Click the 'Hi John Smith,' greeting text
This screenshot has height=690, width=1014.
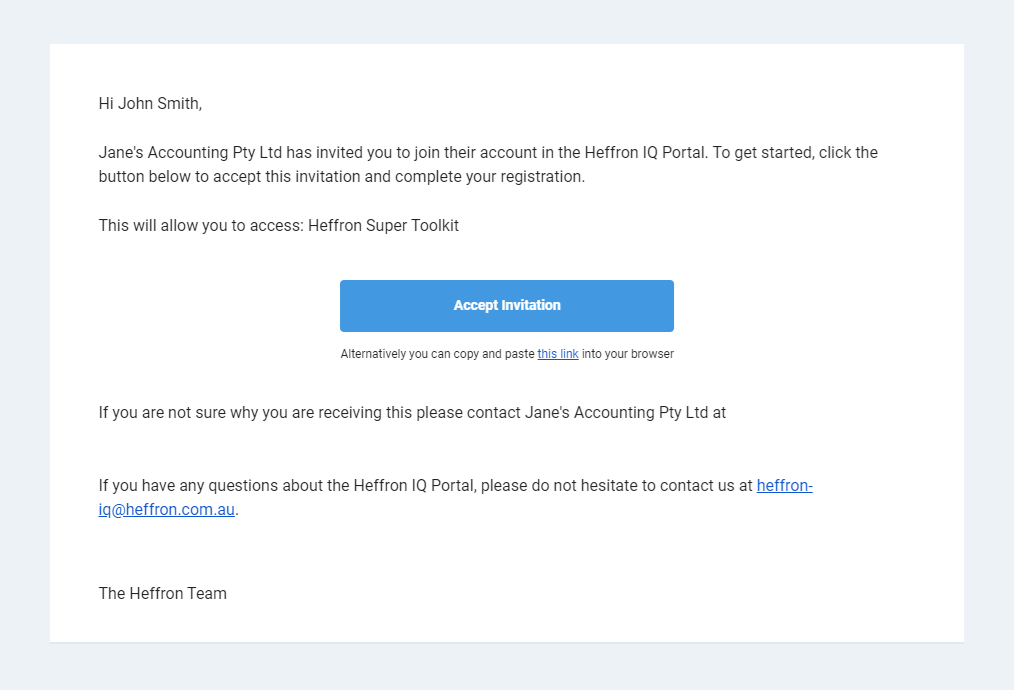pyautogui.click(x=150, y=103)
